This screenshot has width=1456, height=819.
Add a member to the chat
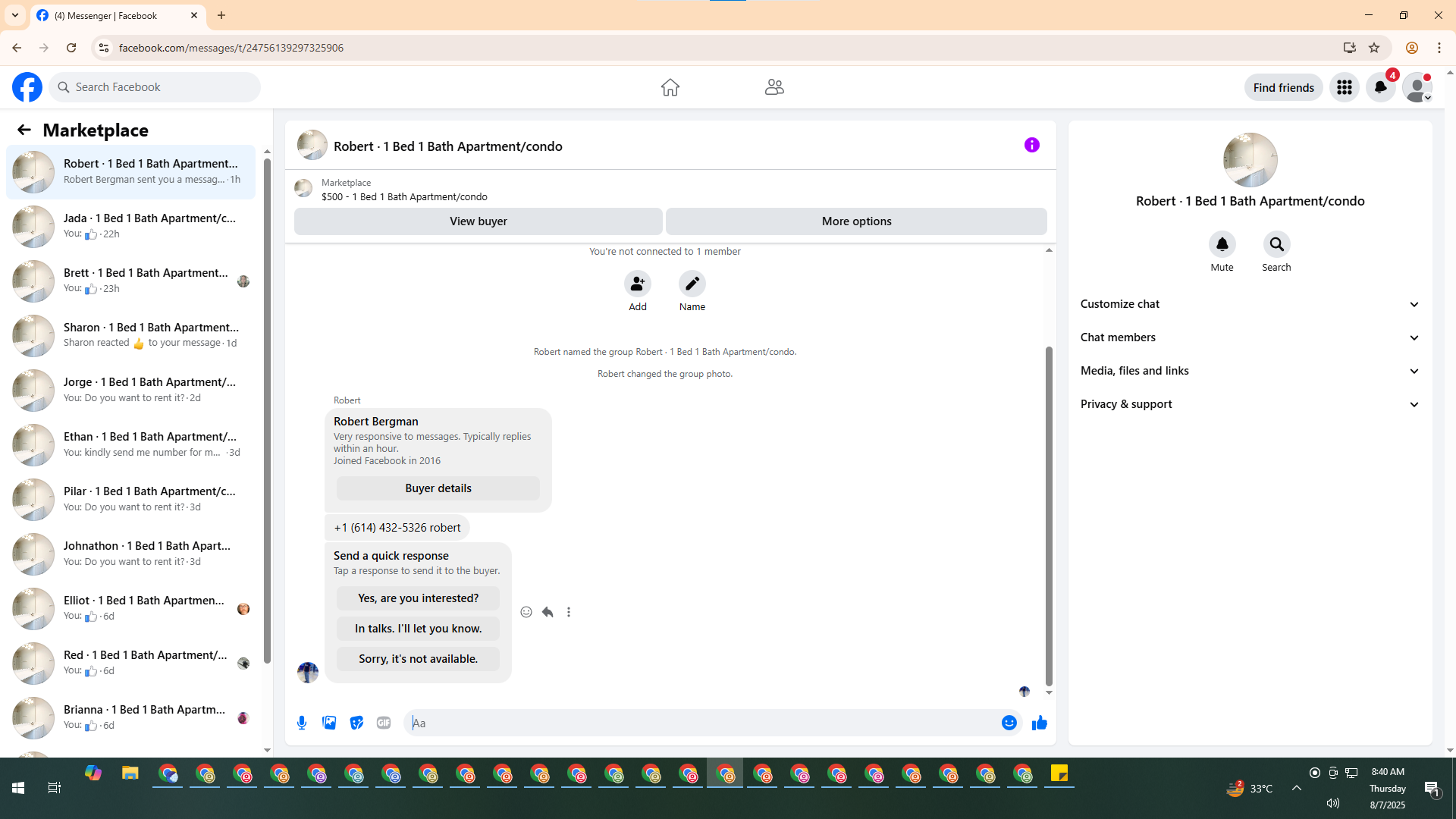[638, 284]
